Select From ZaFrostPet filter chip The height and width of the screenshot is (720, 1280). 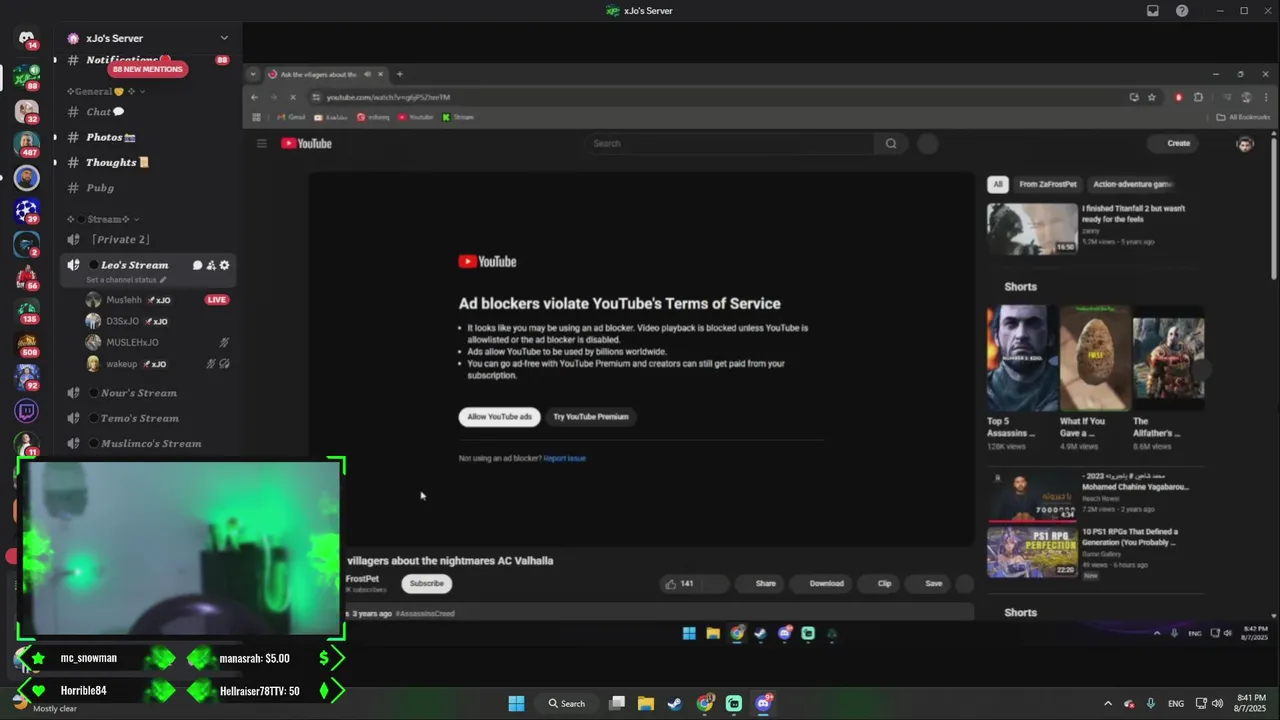point(1048,184)
